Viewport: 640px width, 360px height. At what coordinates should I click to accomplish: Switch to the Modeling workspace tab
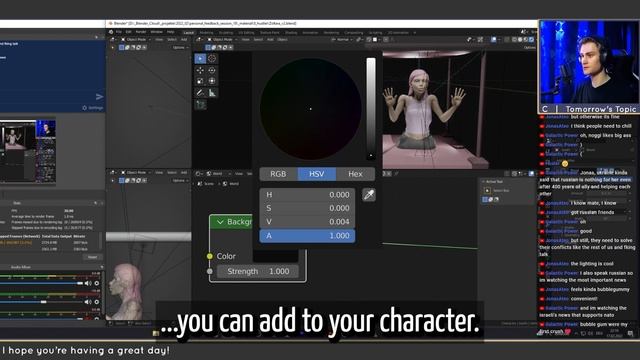click(206, 32)
